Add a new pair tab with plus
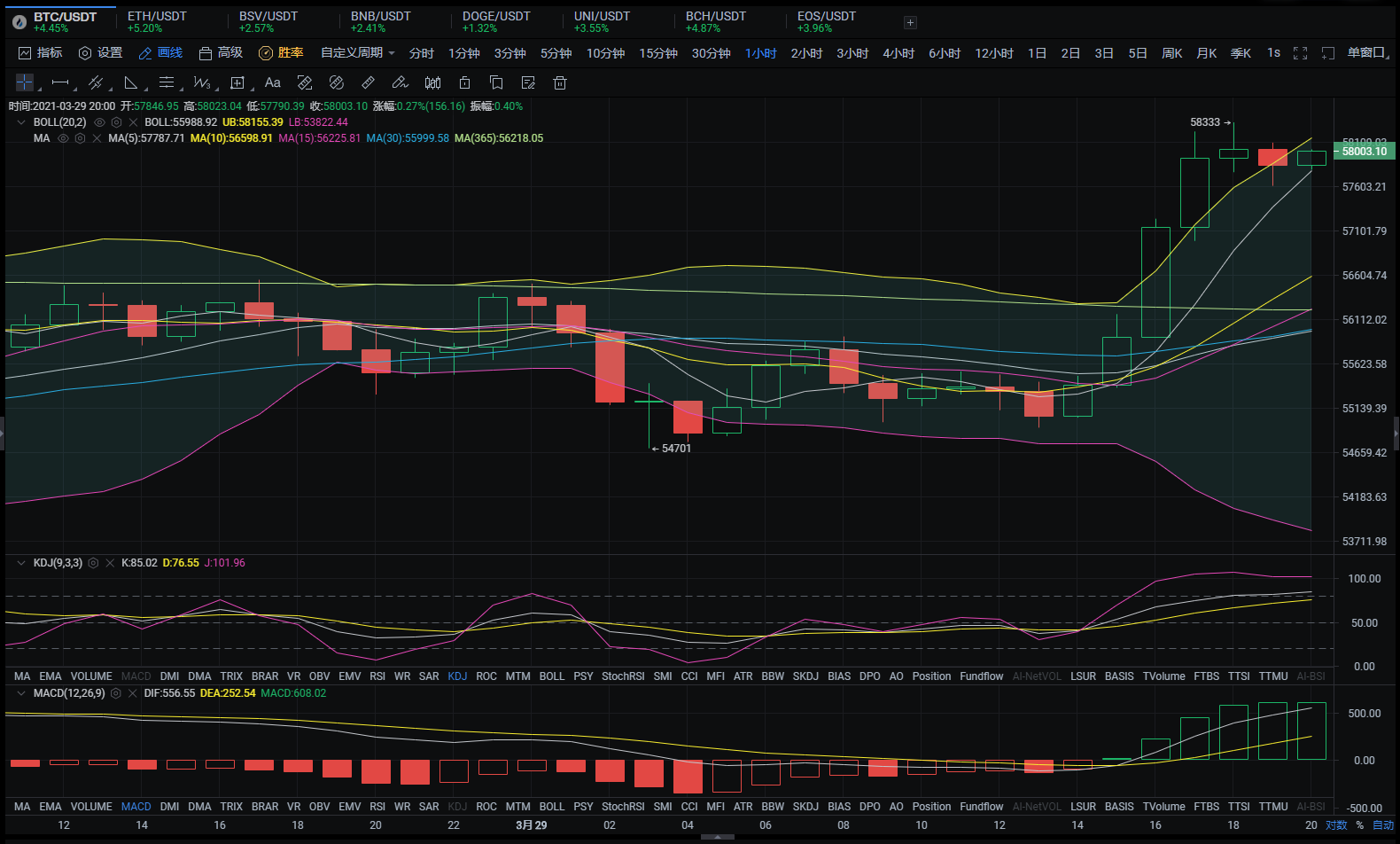 point(910,22)
